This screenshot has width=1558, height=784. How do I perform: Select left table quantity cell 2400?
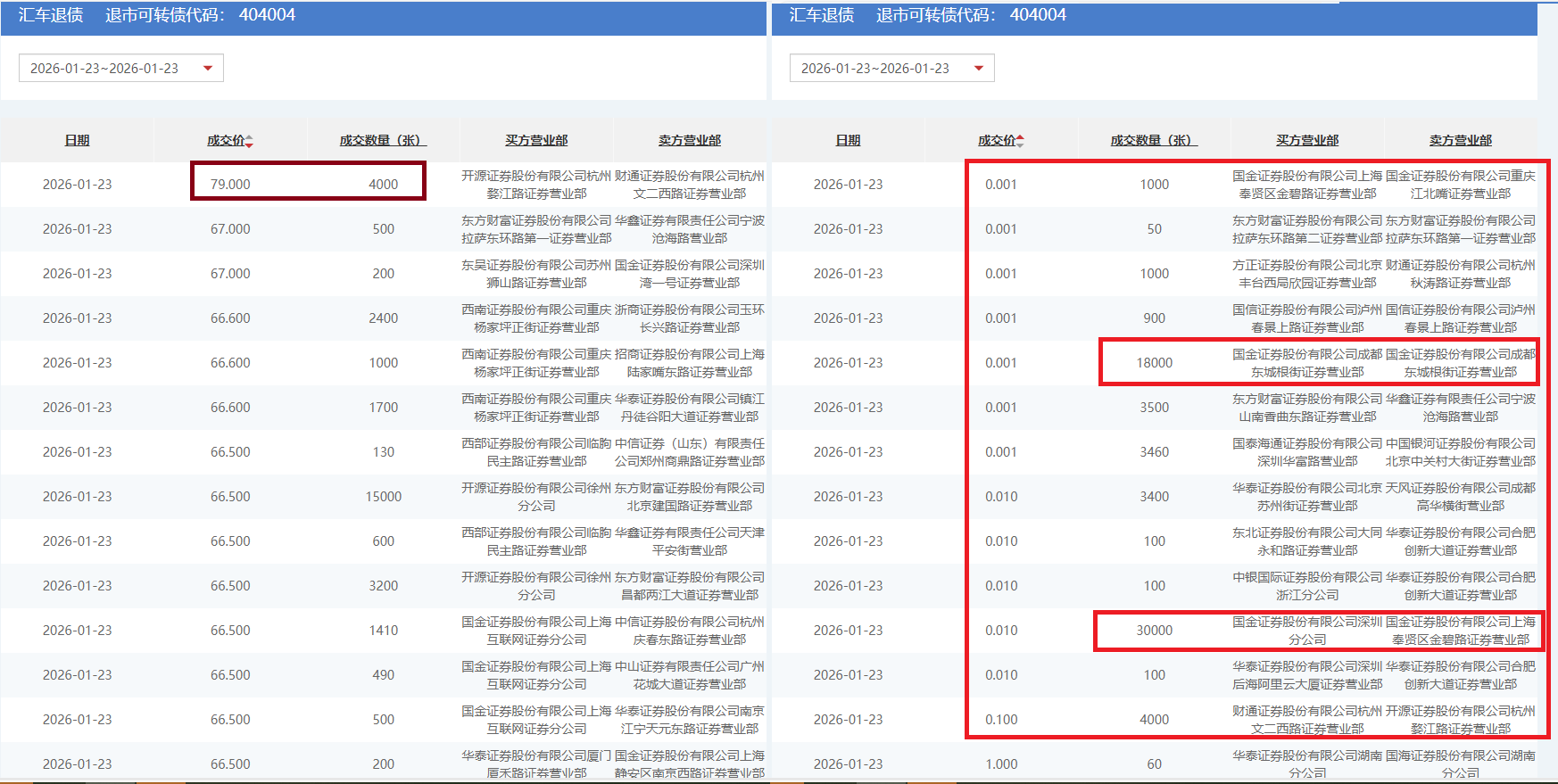(x=384, y=318)
